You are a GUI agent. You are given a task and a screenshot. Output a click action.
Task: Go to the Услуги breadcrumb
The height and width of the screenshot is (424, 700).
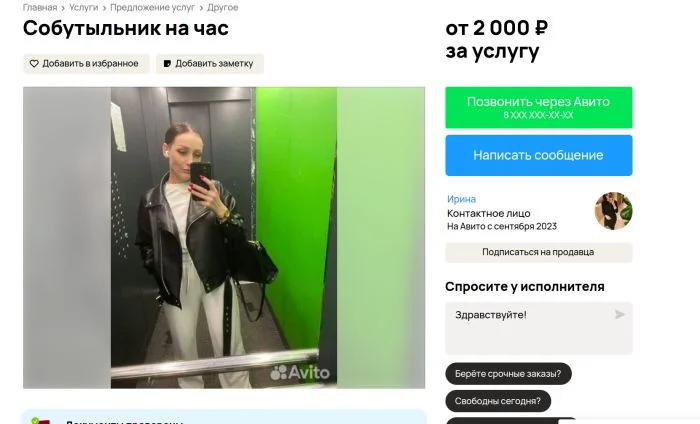[83, 8]
